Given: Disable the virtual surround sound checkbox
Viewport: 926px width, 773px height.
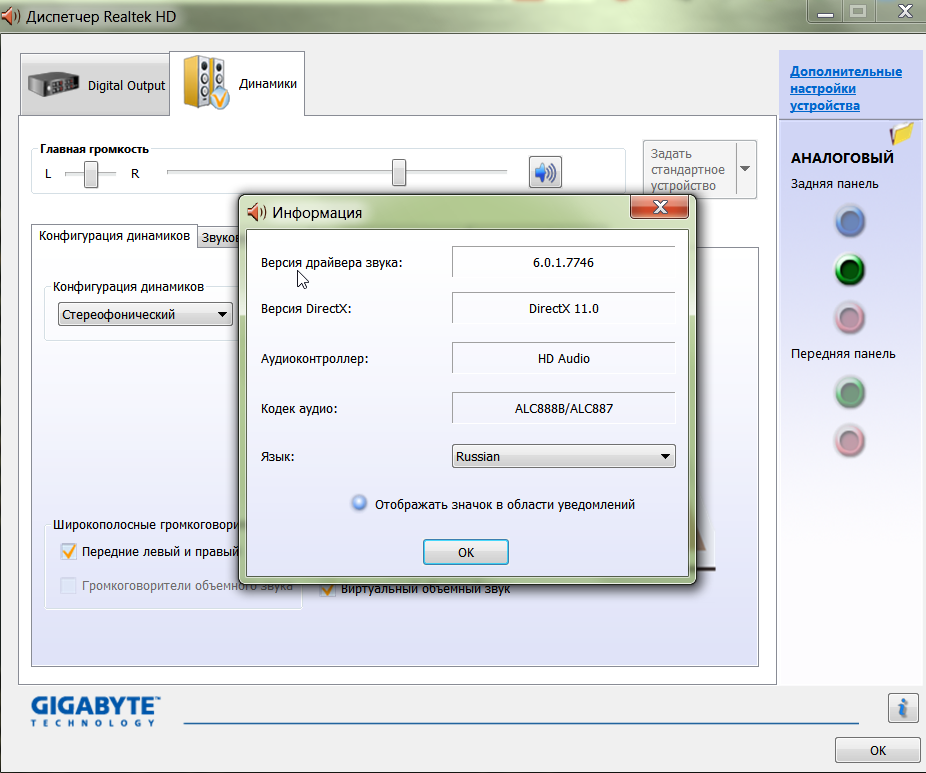Looking at the screenshot, I should click(x=326, y=589).
